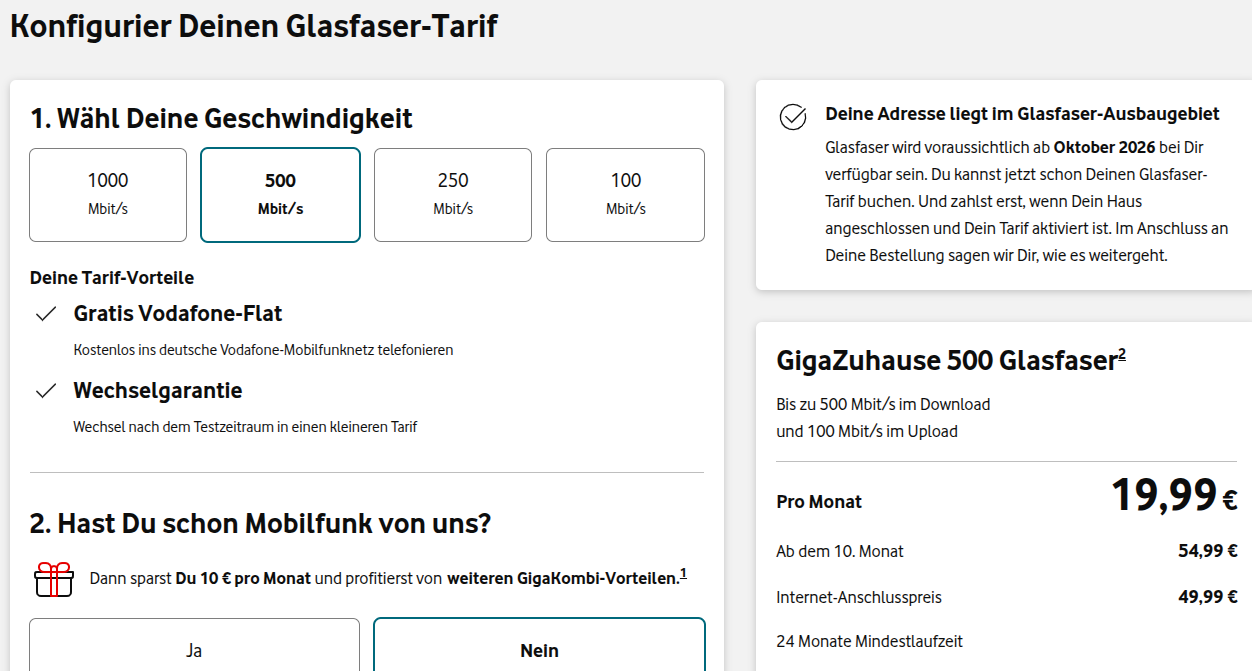Click the large 19,99 € price

pyautogui.click(x=1174, y=495)
